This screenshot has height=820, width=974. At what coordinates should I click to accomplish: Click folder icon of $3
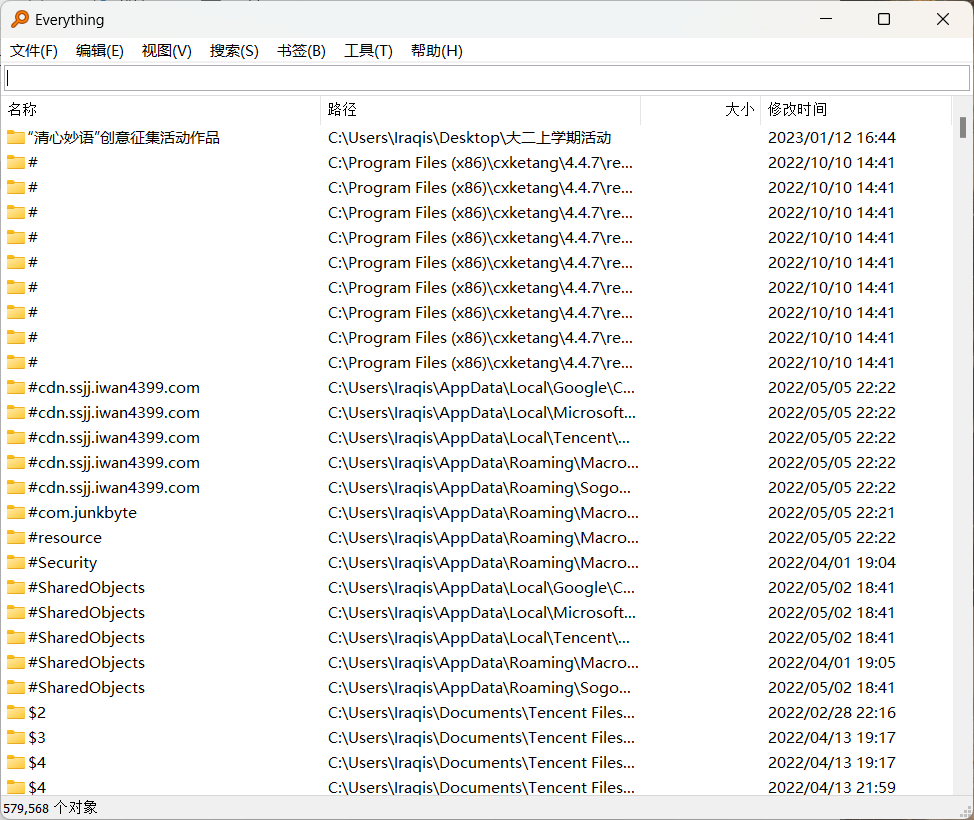point(16,737)
